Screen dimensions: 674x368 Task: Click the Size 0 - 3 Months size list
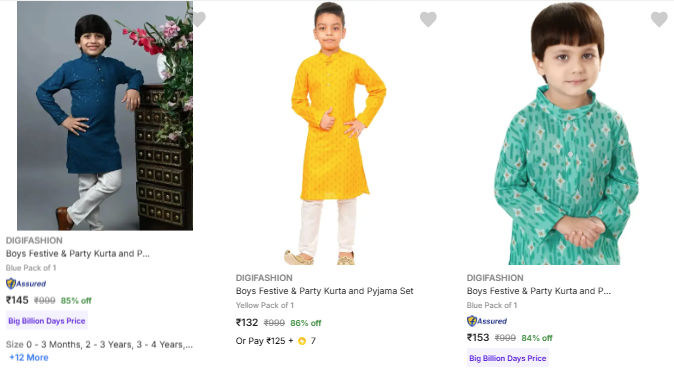coord(99,345)
